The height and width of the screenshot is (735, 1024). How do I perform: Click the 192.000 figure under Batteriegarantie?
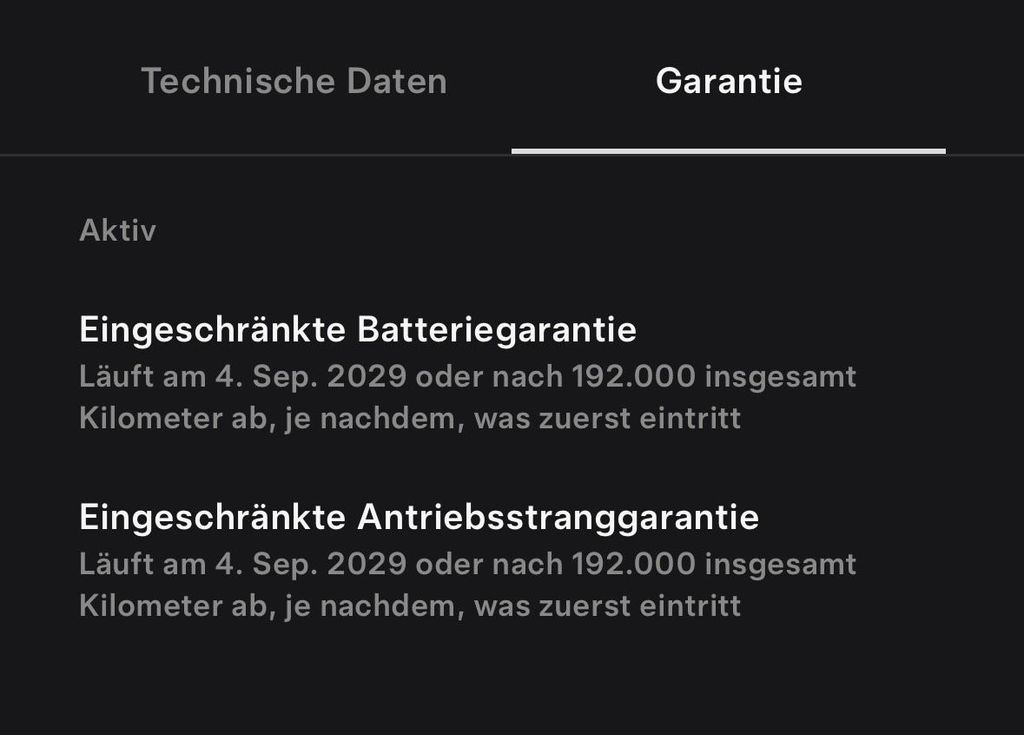(x=633, y=377)
